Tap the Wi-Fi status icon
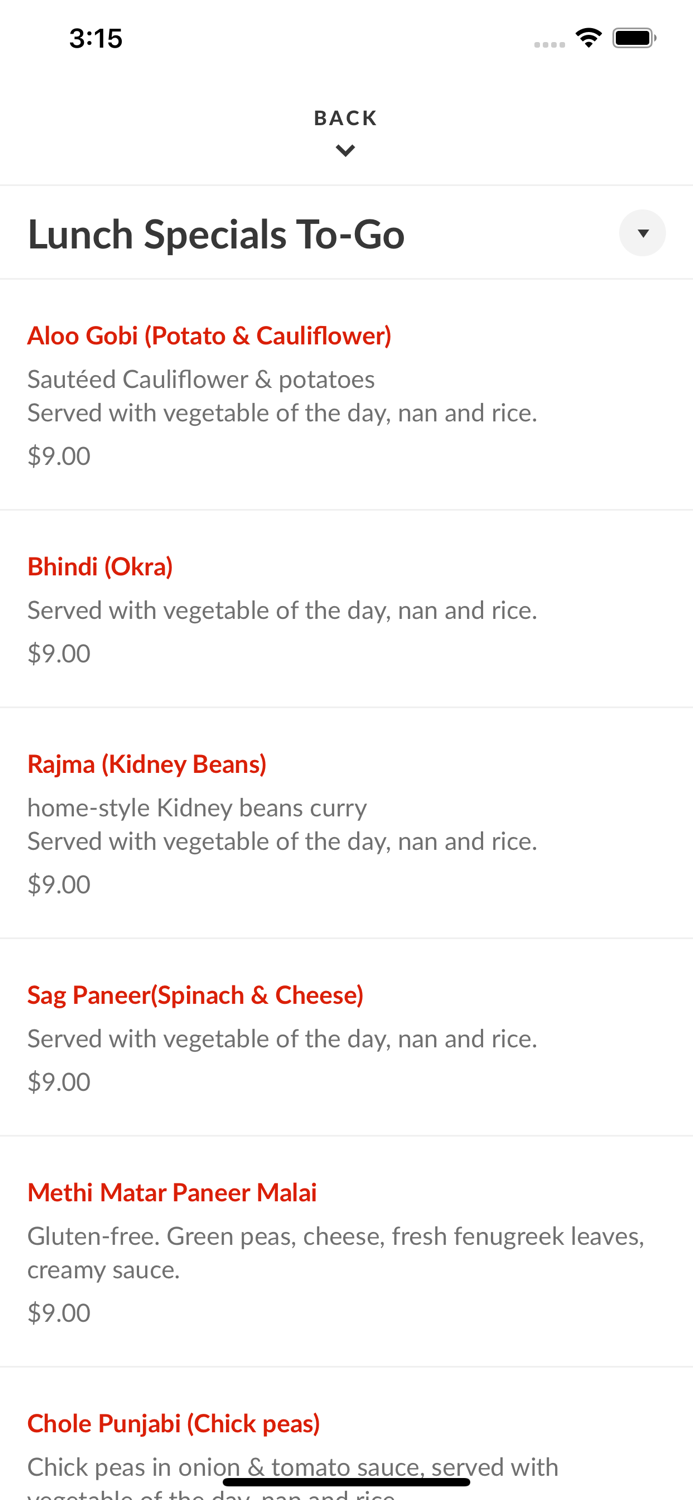The height and width of the screenshot is (1500, 693). pyautogui.click(x=589, y=38)
